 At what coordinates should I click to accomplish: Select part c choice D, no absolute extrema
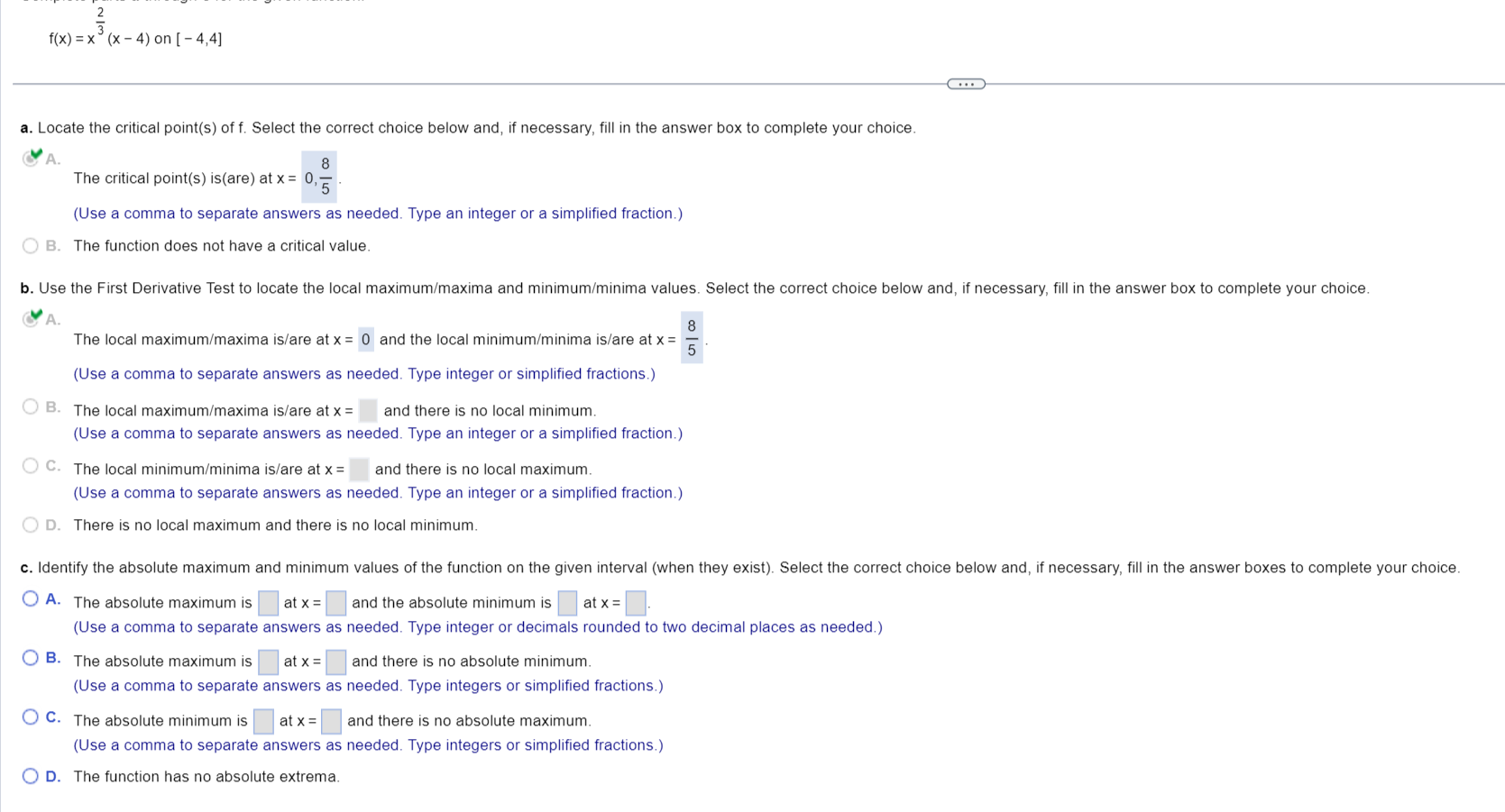pyautogui.click(x=31, y=776)
